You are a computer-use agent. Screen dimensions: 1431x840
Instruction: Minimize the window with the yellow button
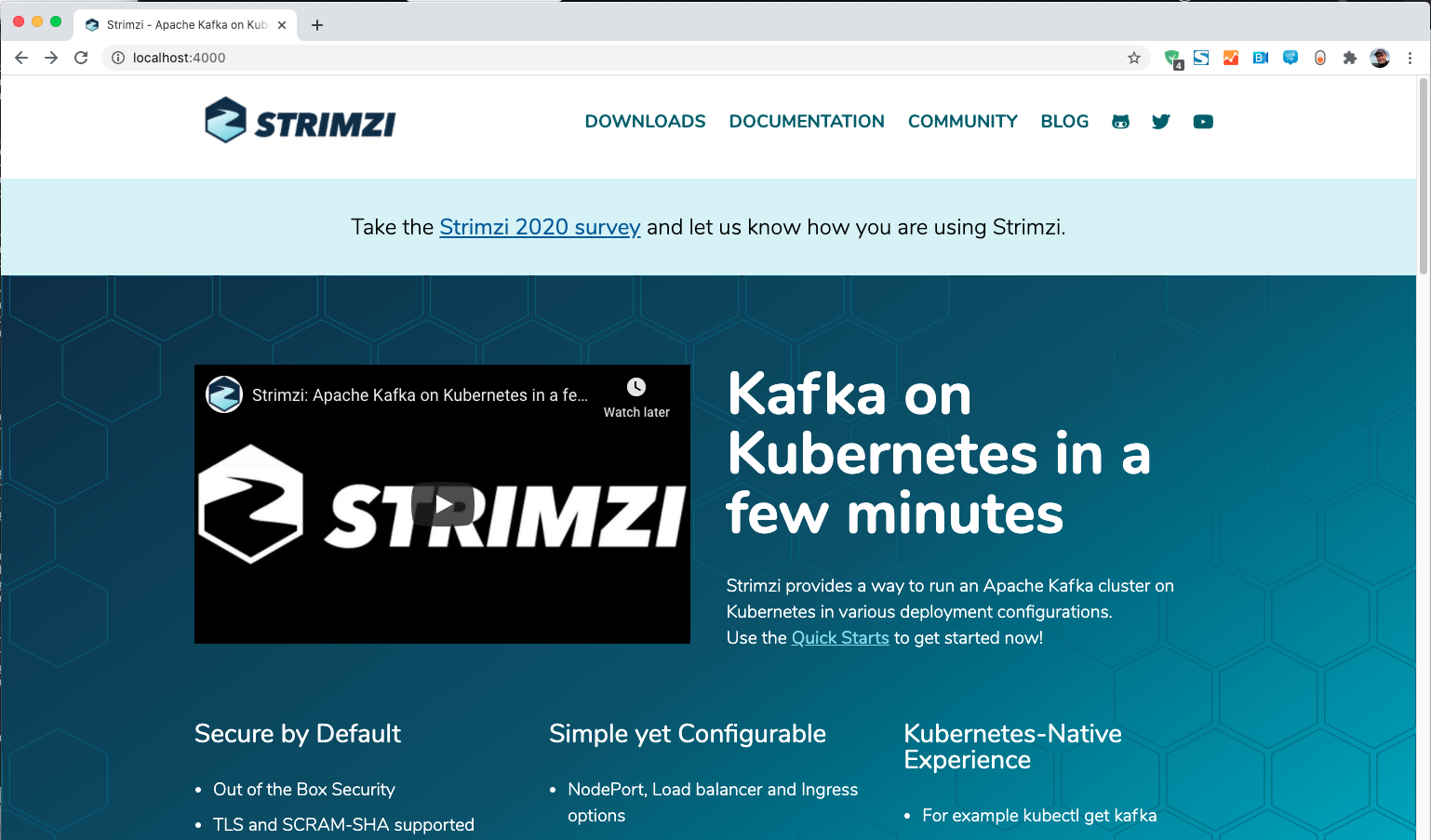(37, 21)
